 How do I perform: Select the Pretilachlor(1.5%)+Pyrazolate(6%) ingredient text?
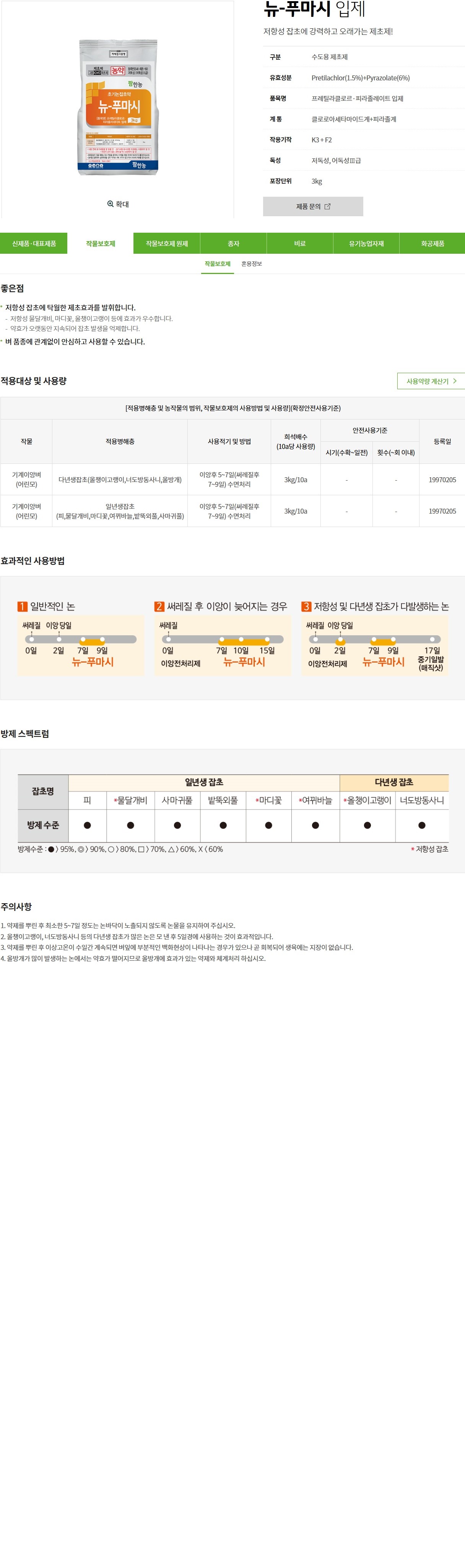pos(361,78)
